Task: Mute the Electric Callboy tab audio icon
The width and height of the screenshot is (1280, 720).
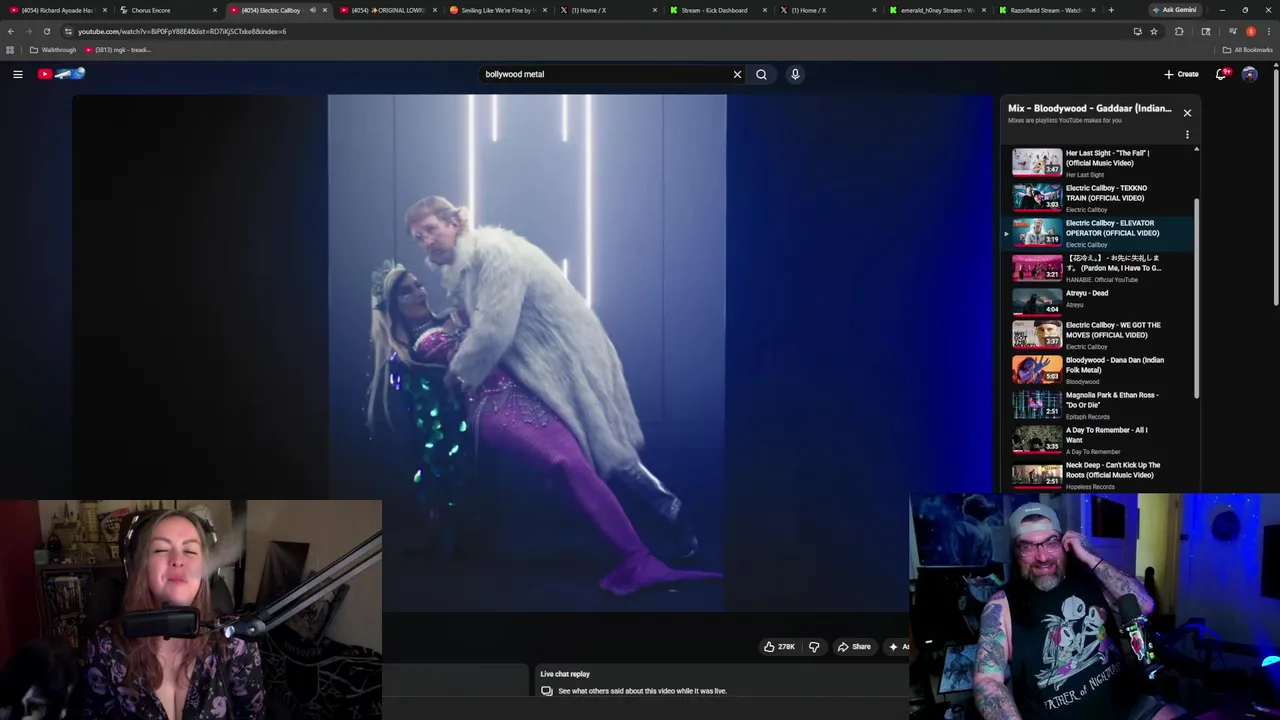Action: [x=312, y=10]
